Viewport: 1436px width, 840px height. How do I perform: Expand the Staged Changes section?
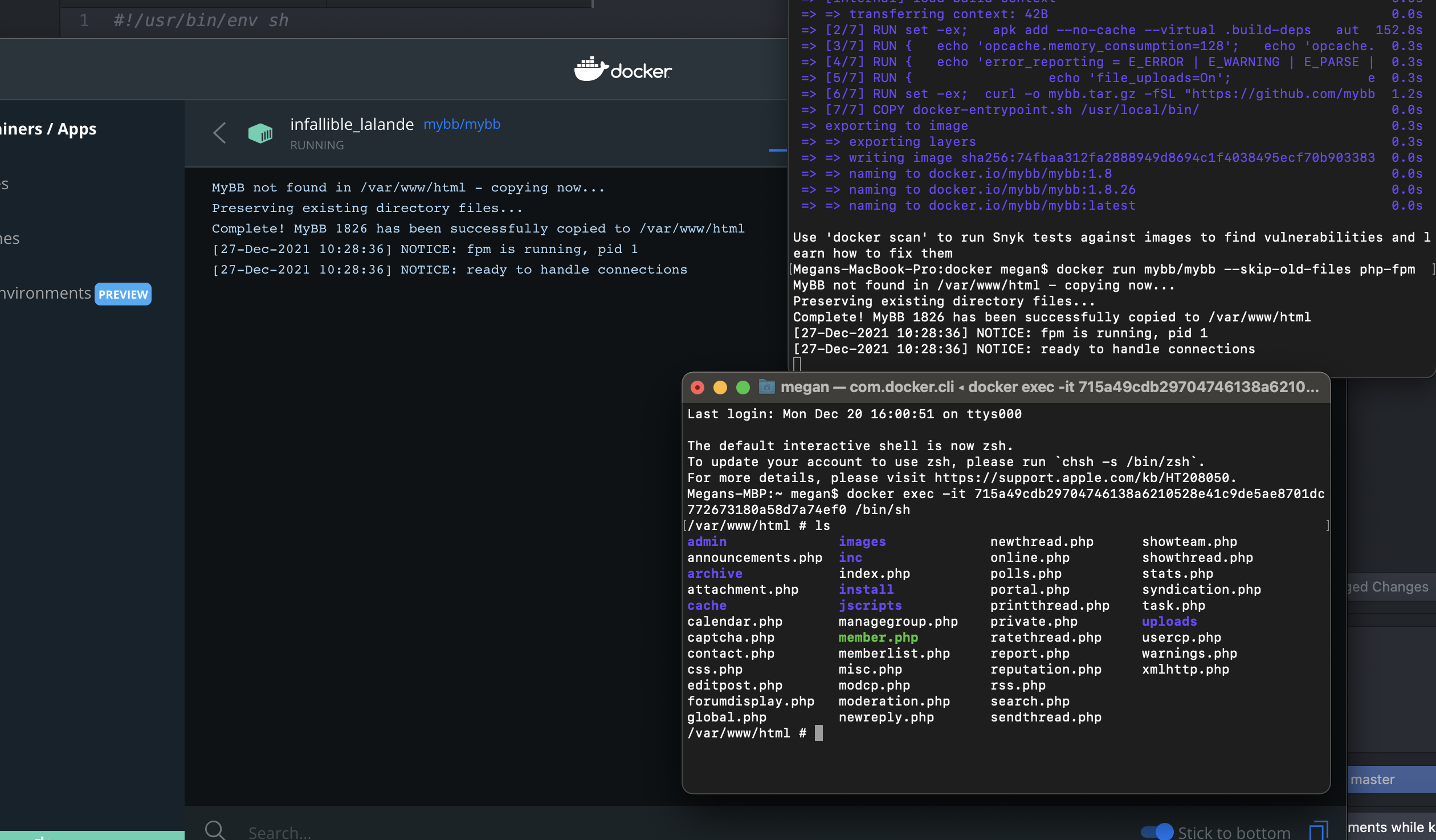(x=1388, y=586)
